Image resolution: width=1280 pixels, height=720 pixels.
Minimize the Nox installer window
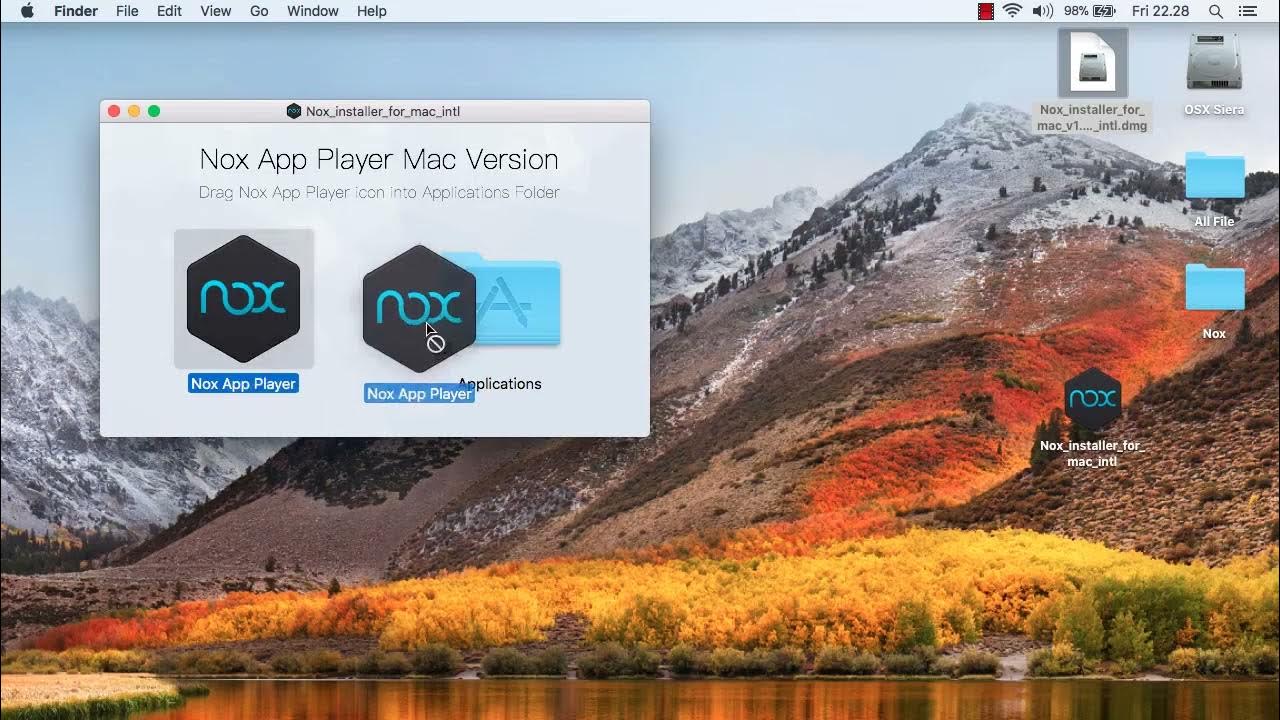coord(134,111)
